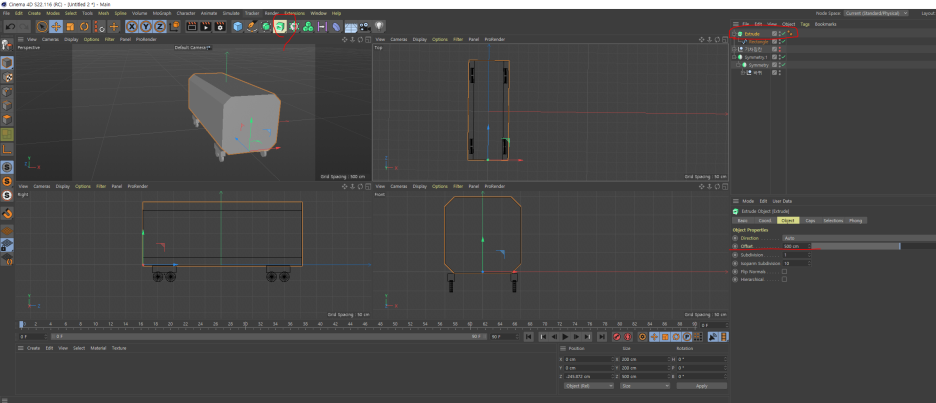936x403 pixels.
Task: Click the Render to Picture Viewer icon
Action: point(208,26)
